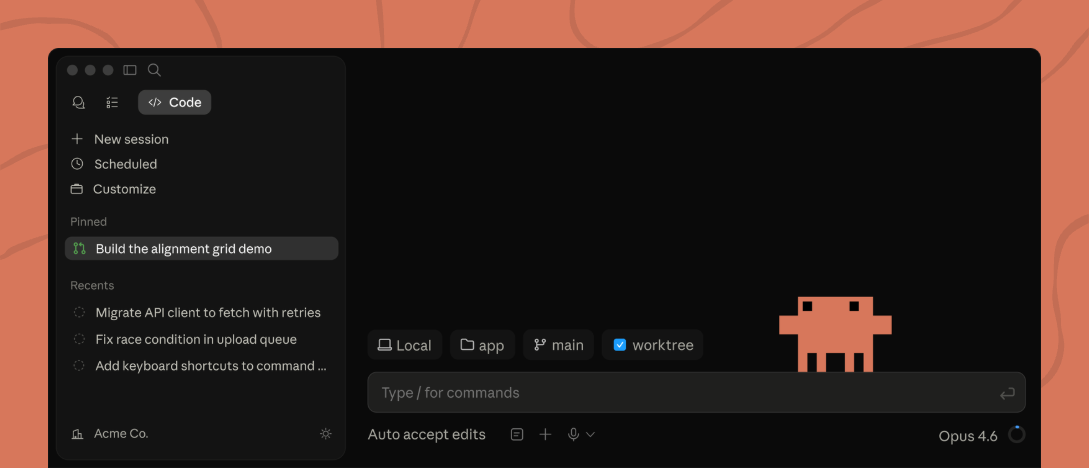
Task: Choose the app folder chip
Action: (x=482, y=345)
